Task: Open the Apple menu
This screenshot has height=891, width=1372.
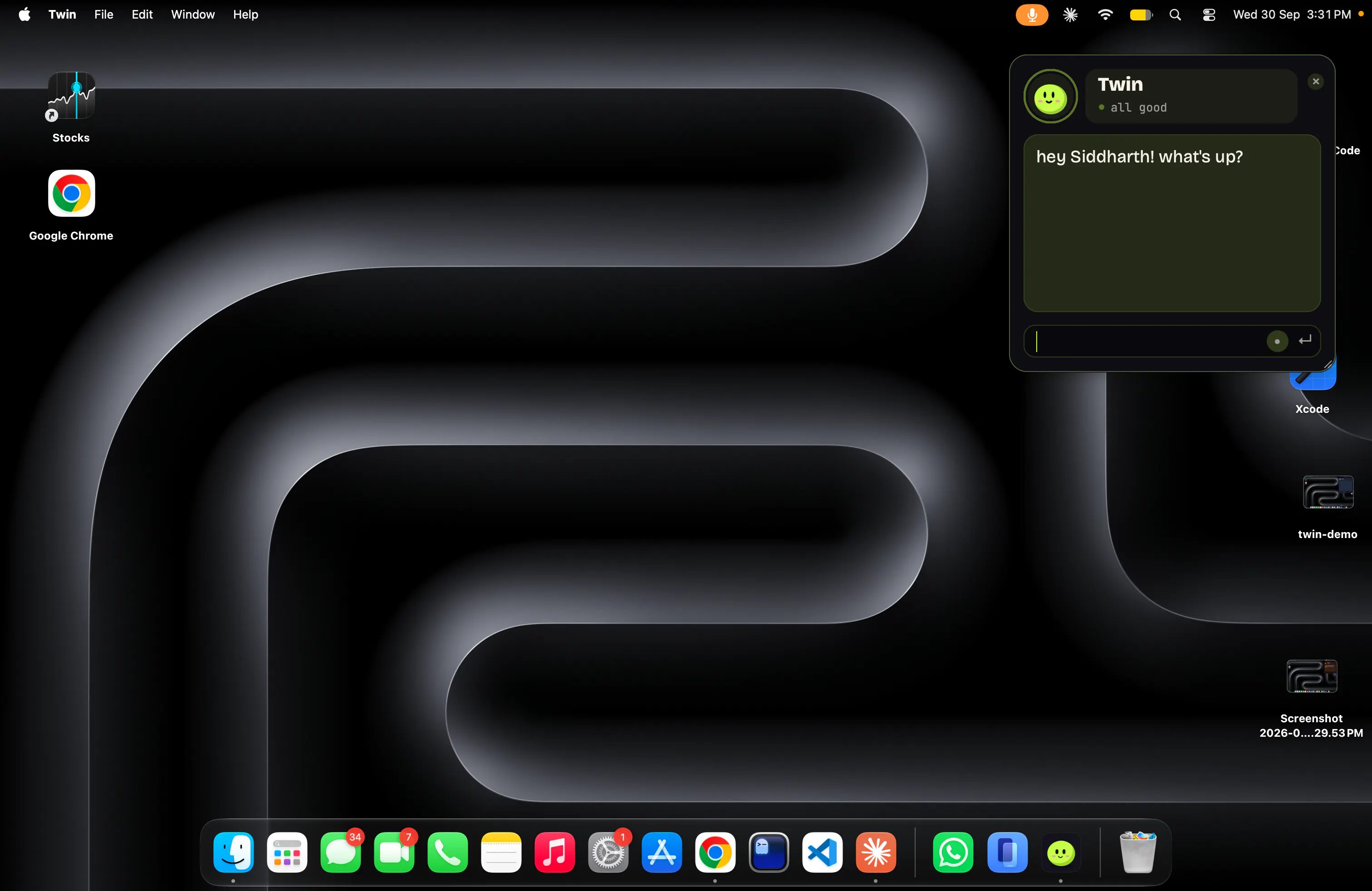Action: pos(24,15)
